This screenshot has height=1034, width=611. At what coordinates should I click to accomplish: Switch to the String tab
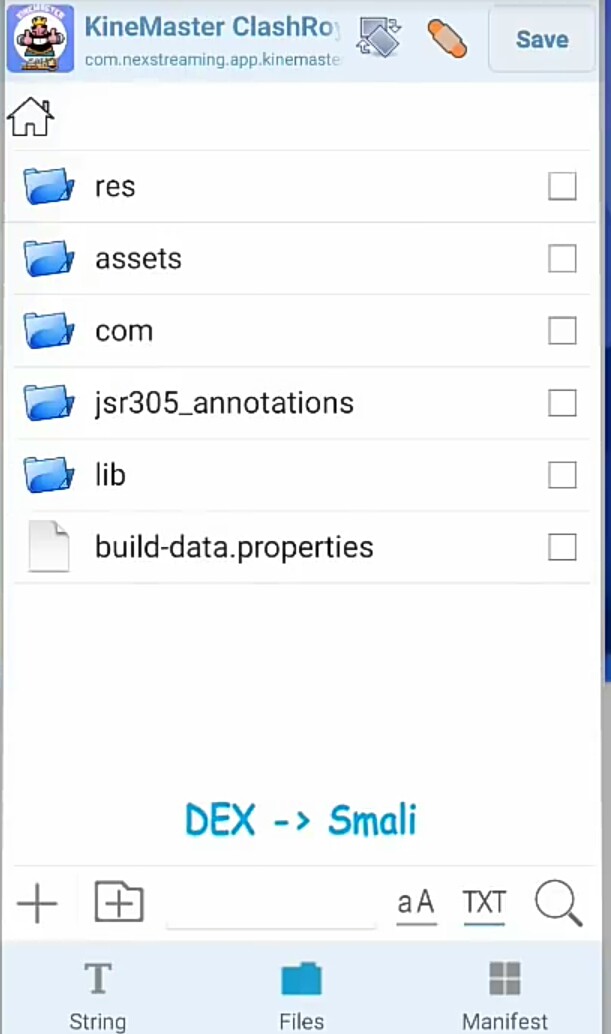coord(98,992)
